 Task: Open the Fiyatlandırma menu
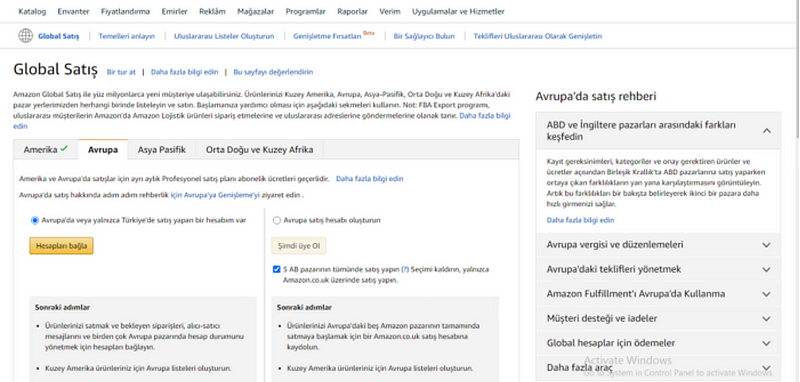coord(126,11)
